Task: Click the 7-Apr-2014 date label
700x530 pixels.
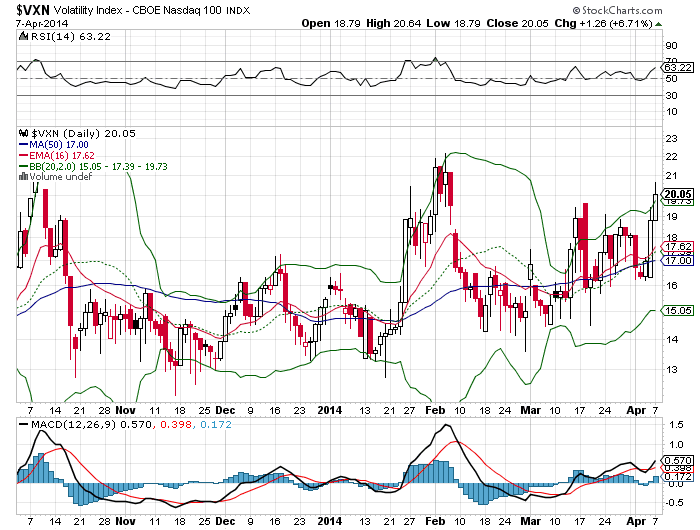Action: 42,23
